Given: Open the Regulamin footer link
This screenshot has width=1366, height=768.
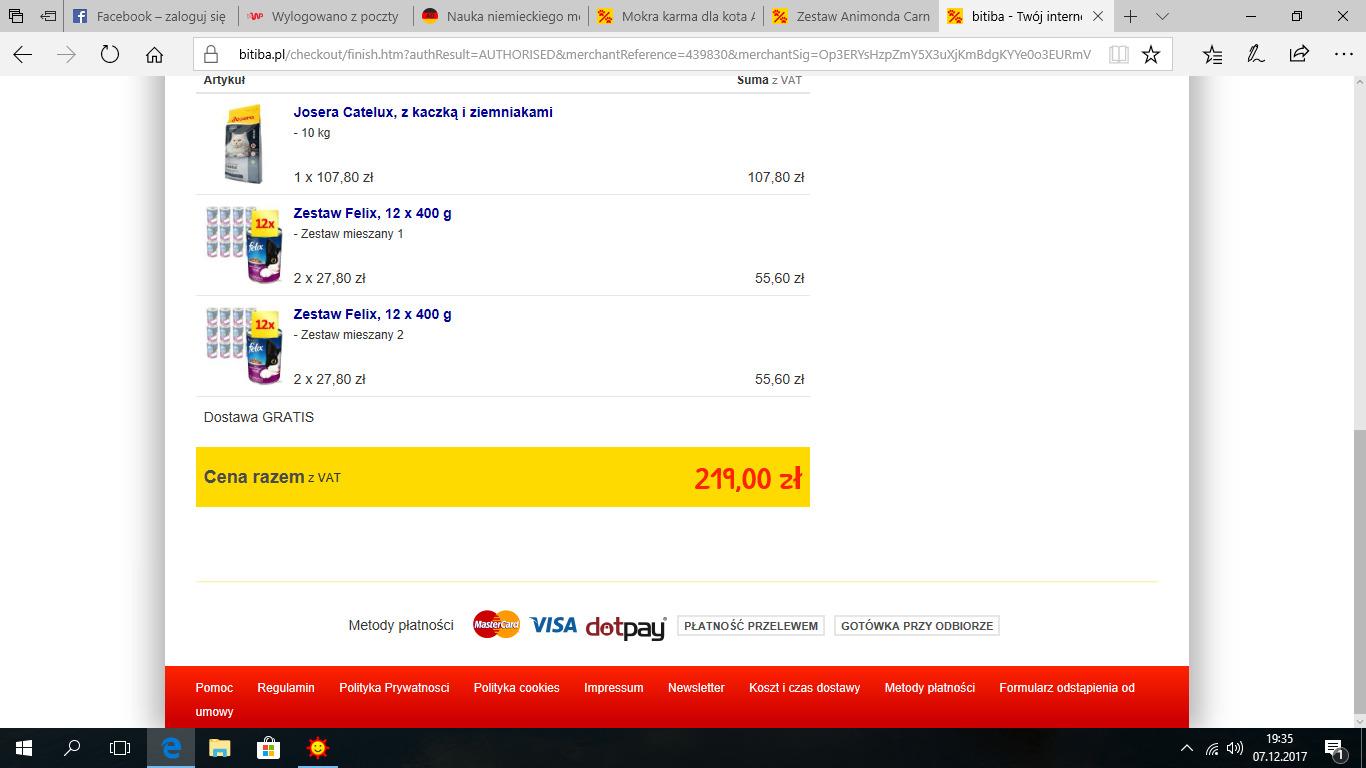Looking at the screenshot, I should 286,688.
